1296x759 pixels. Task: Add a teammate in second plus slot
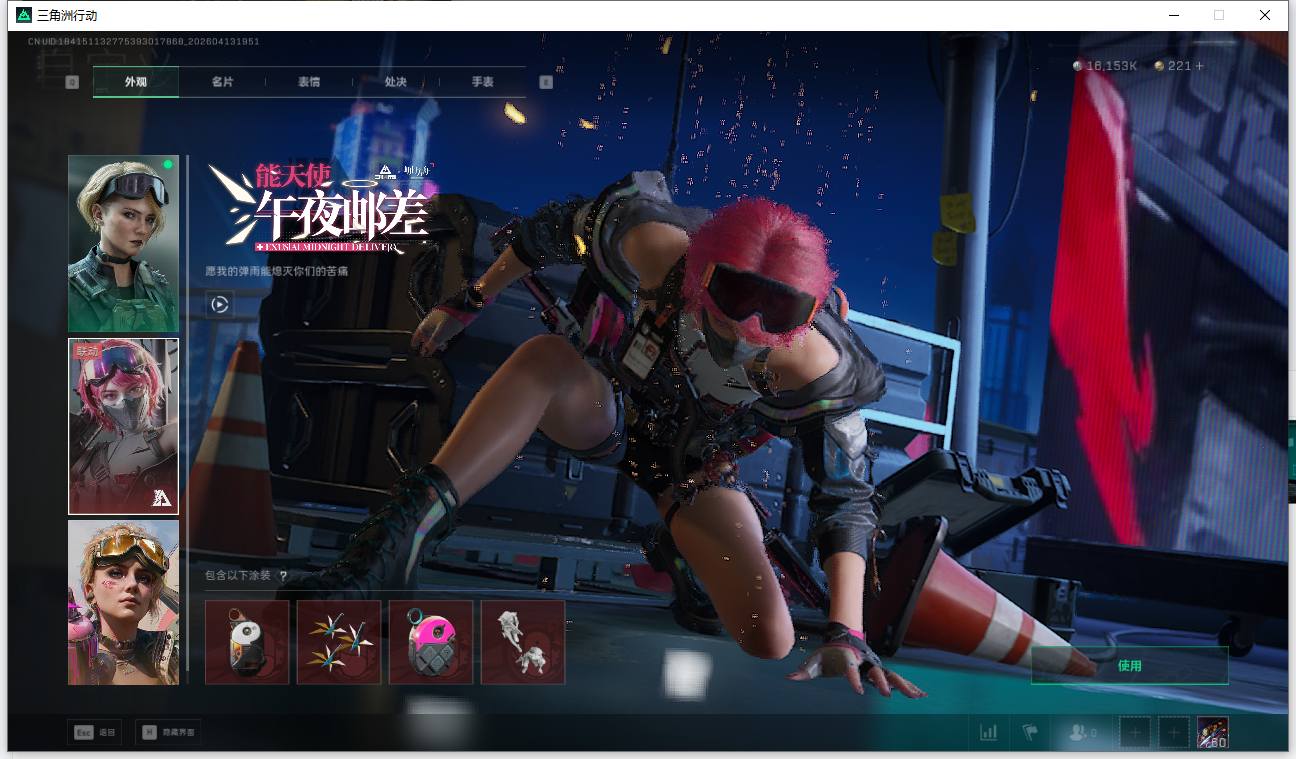coord(1174,733)
